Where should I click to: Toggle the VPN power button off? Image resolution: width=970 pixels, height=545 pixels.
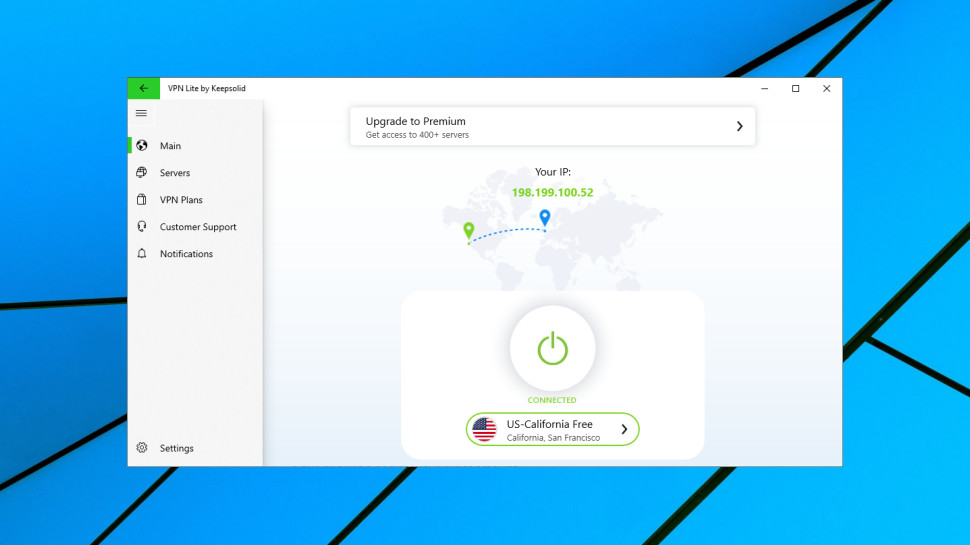[552, 348]
